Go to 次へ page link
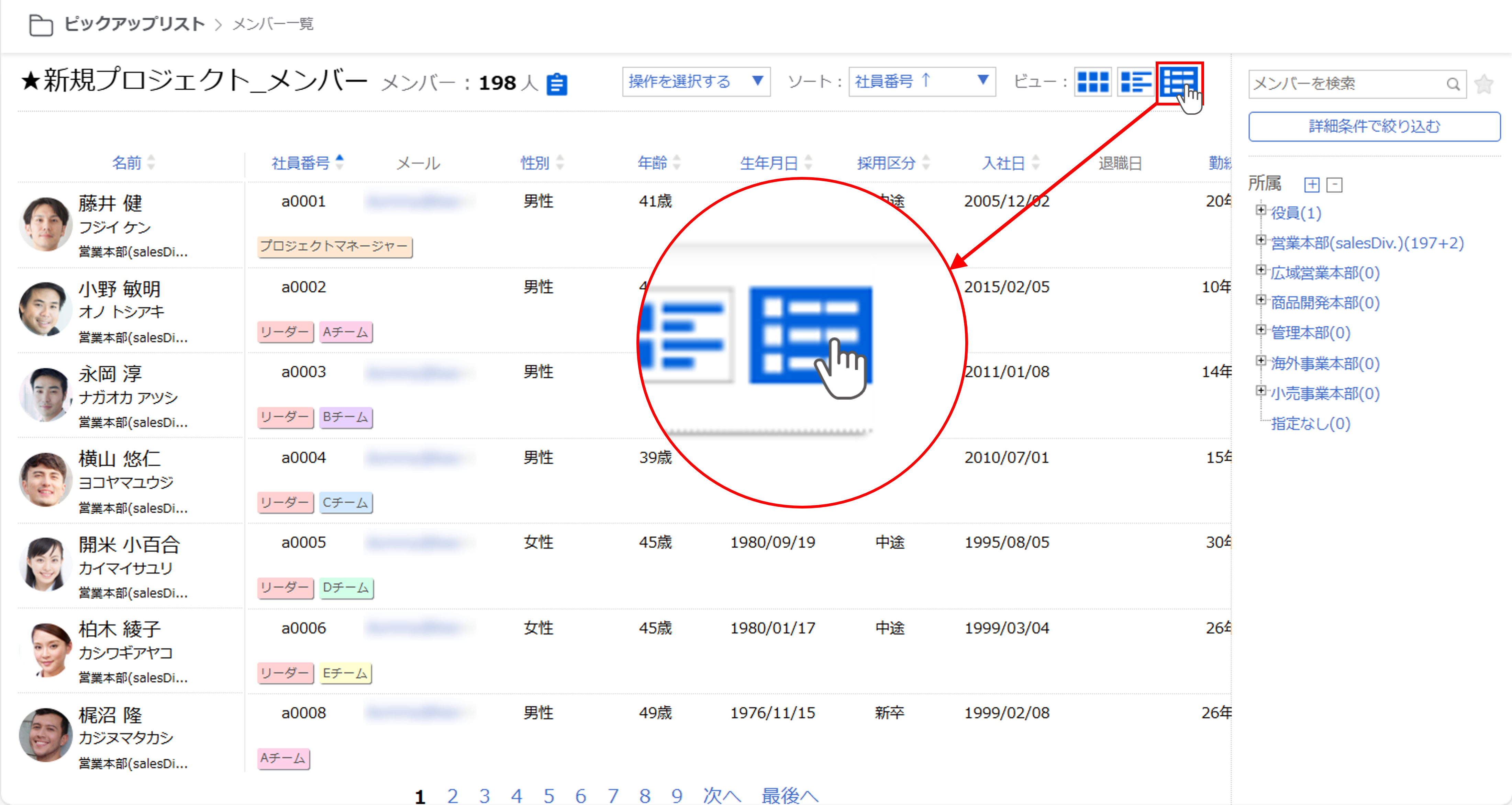This screenshot has height=805, width=1512. click(x=721, y=795)
